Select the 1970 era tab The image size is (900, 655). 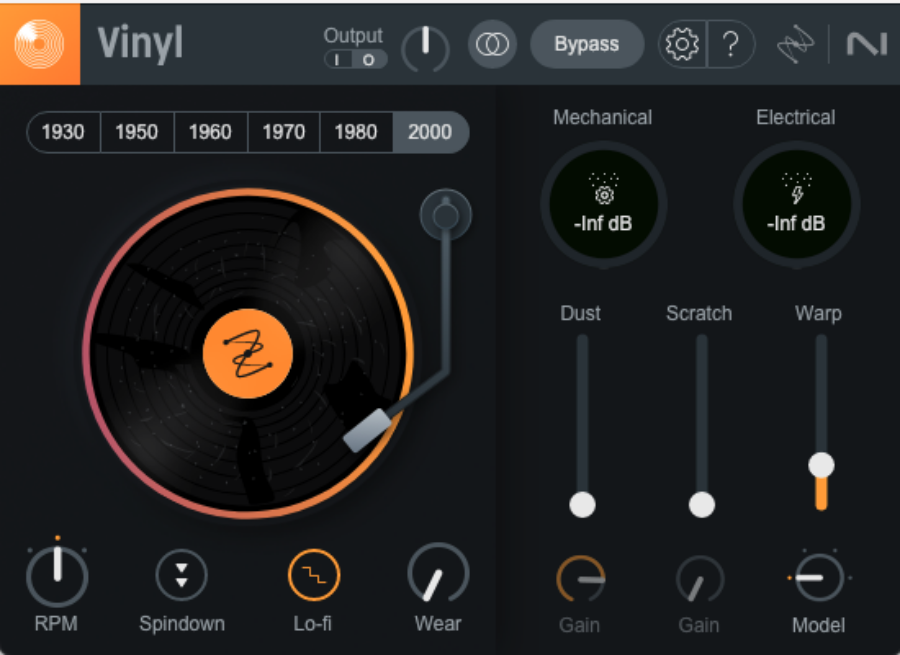[x=283, y=132]
